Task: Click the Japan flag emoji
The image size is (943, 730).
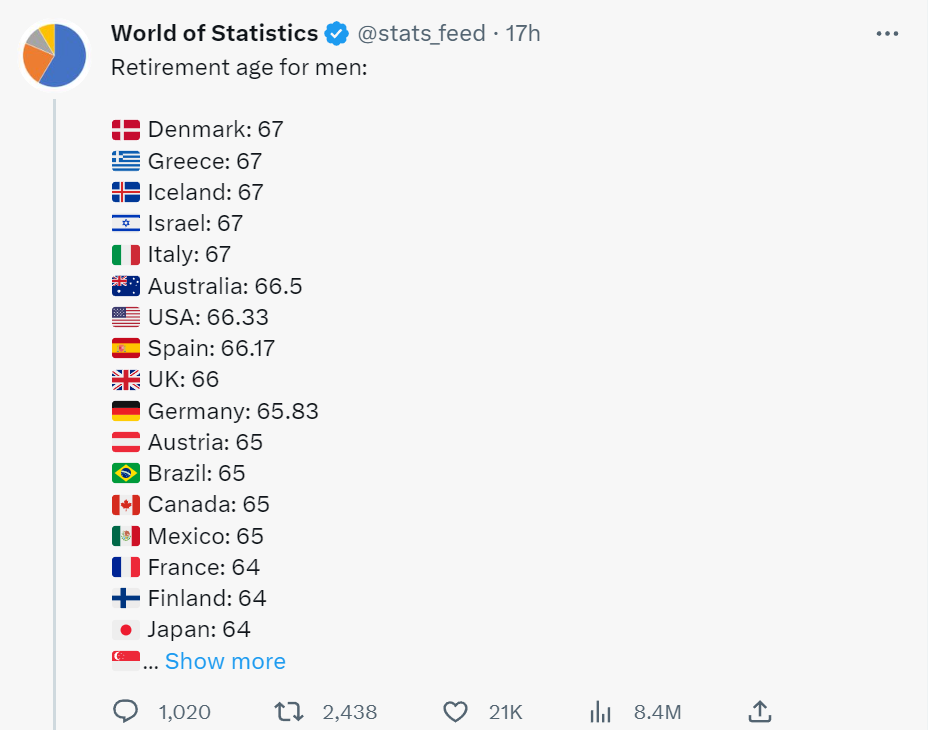Action: [126, 630]
